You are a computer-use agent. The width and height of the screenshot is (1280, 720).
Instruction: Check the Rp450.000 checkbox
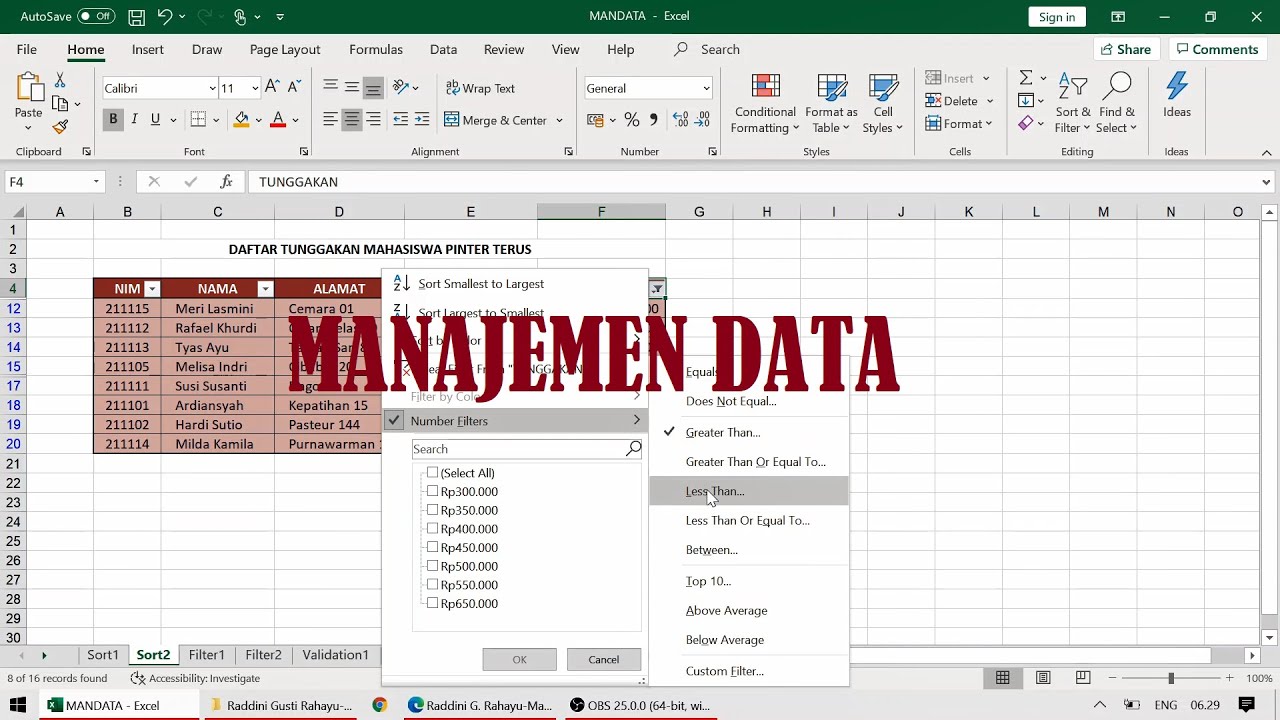click(x=432, y=547)
